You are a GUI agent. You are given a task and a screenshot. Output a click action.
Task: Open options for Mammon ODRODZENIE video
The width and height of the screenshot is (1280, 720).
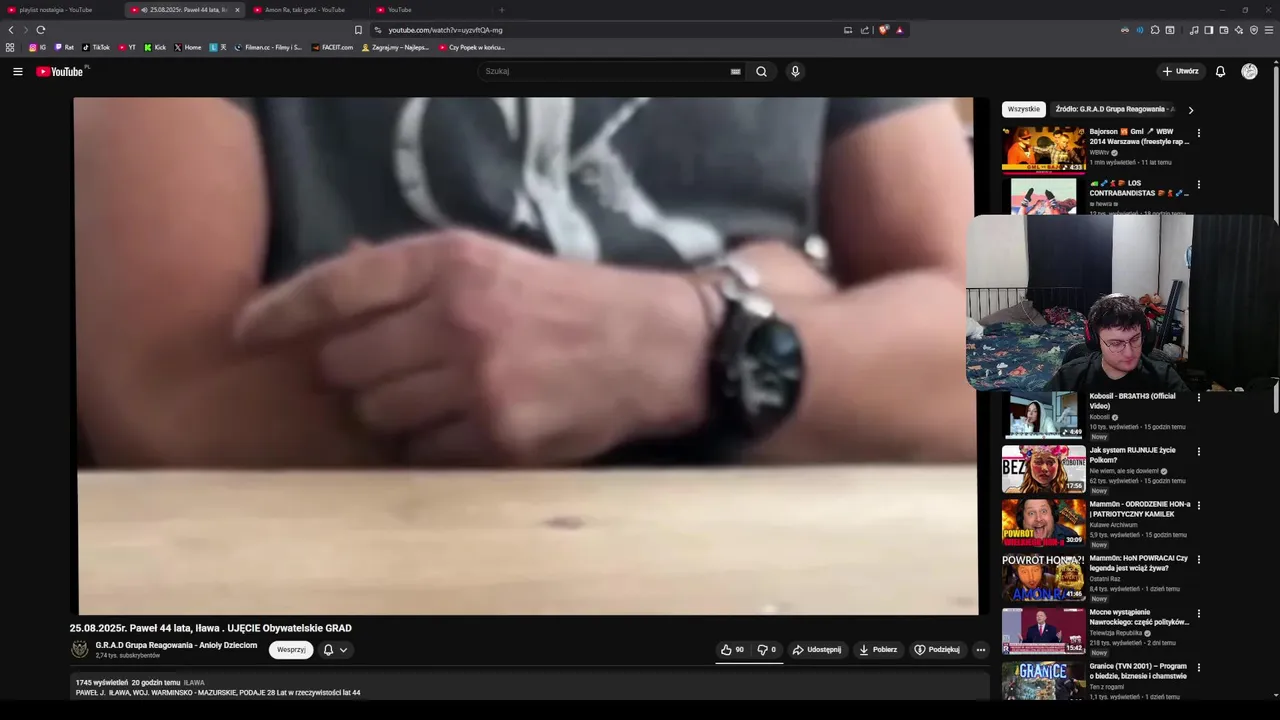click(x=1198, y=505)
